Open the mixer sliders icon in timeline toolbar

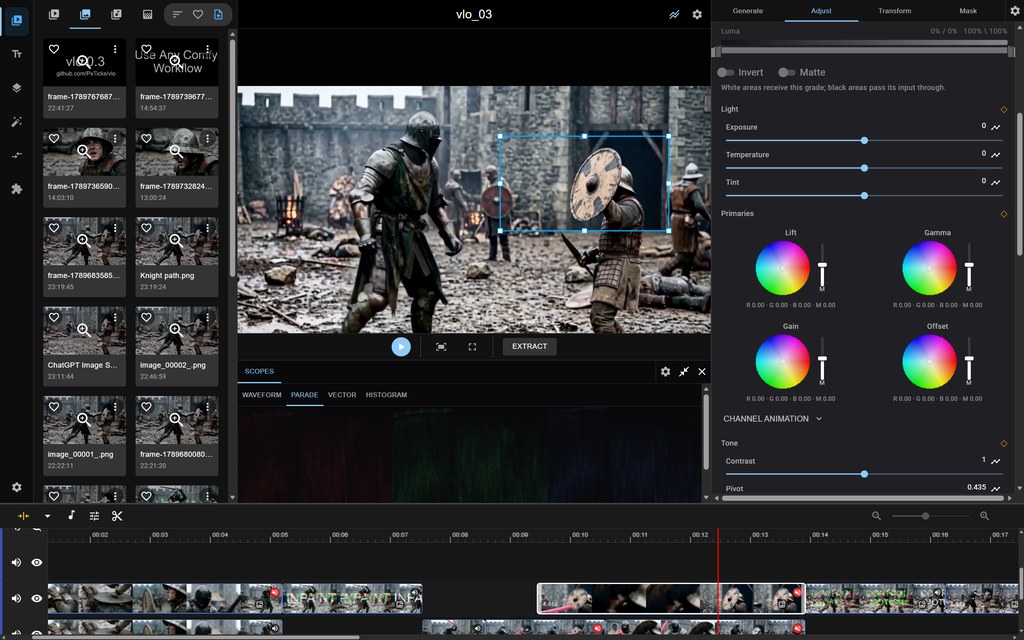coord(94,516)
